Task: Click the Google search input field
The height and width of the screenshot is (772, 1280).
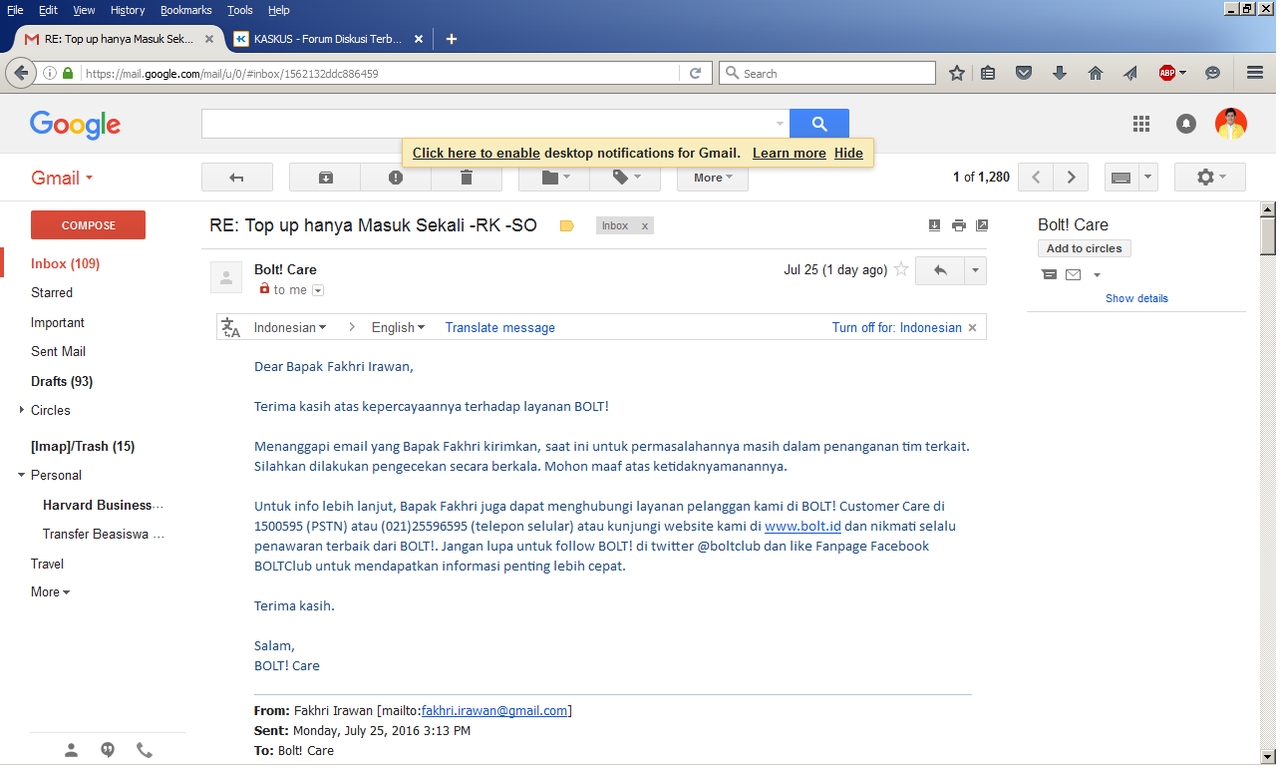Action: (495, 124)
